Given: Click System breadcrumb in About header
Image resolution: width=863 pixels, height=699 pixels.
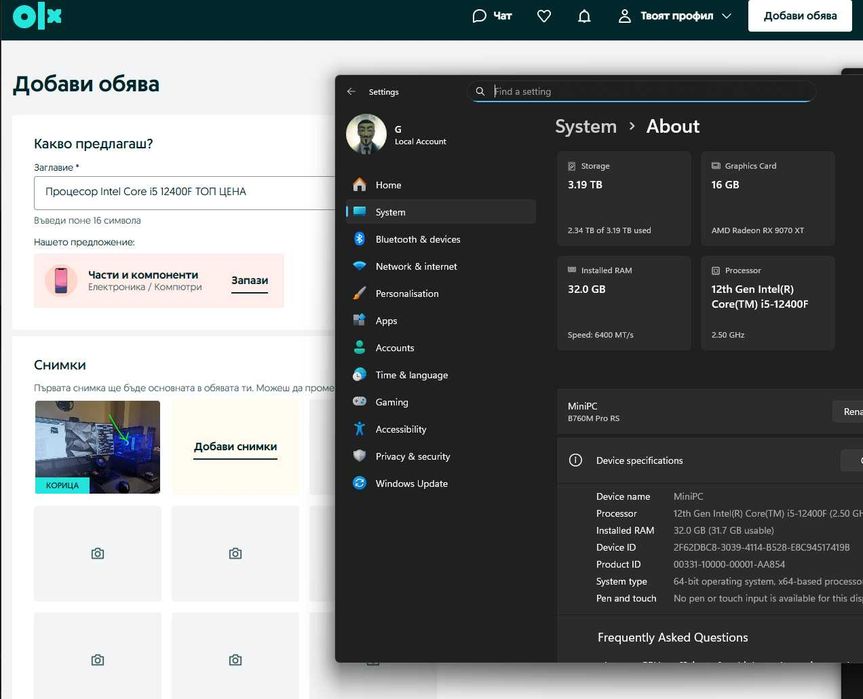Looking at the screenshot, I should point(586,127).
